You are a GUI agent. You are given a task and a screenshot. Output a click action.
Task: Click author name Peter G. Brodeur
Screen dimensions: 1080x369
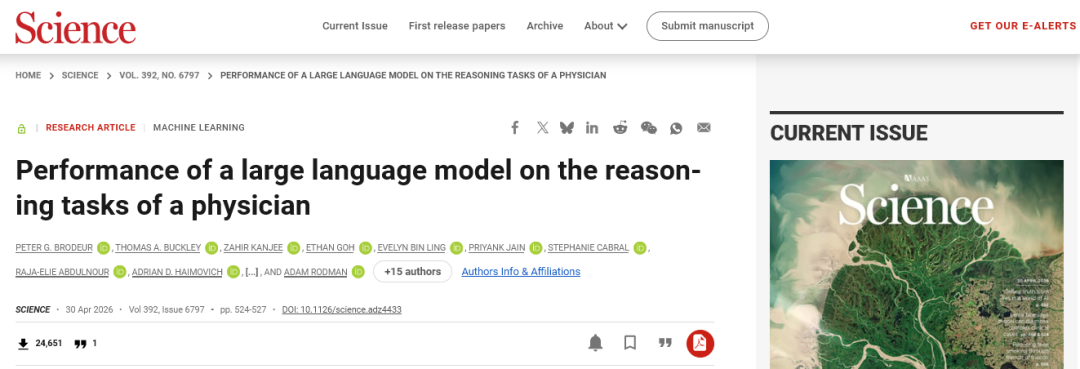[54, 248]
